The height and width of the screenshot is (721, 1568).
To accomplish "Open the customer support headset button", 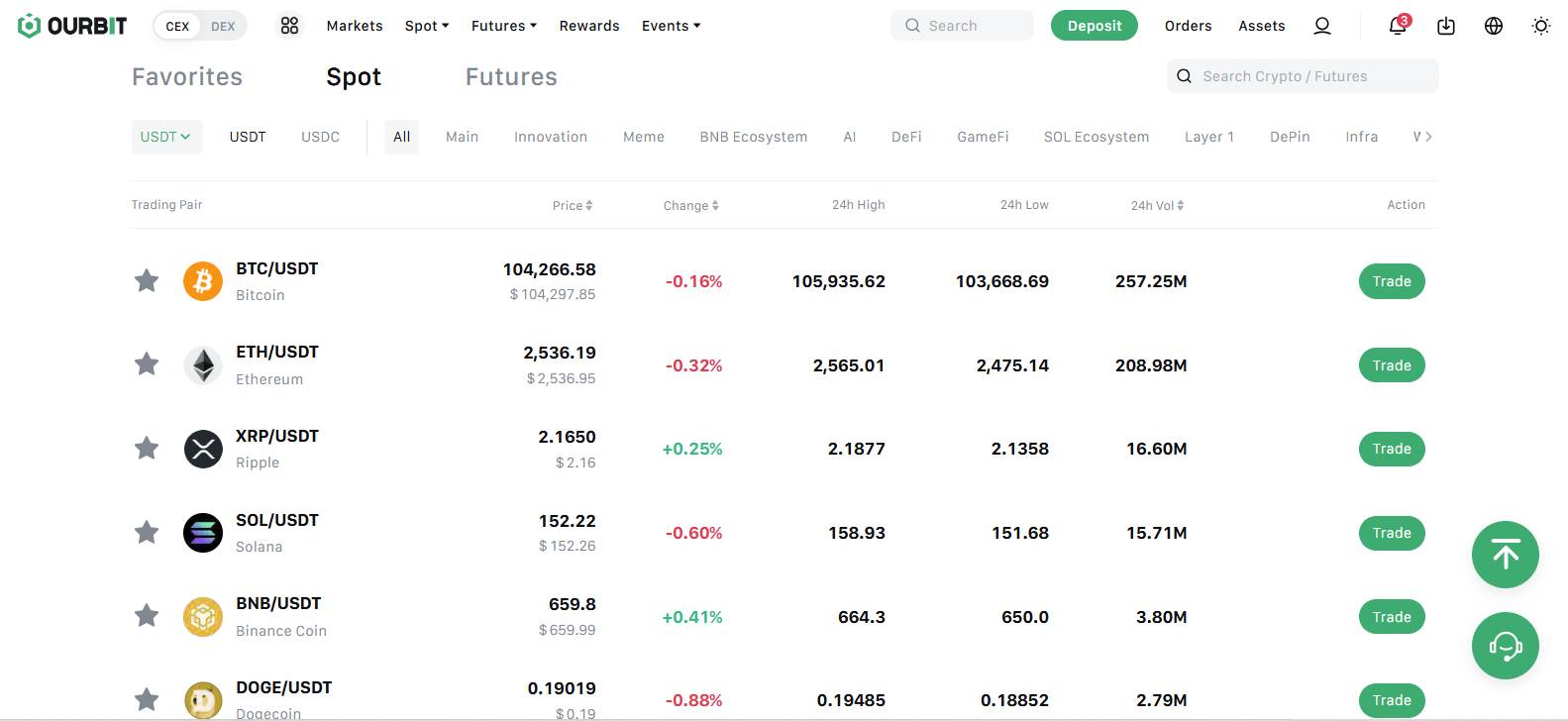I will click(x=1506, y=646).
